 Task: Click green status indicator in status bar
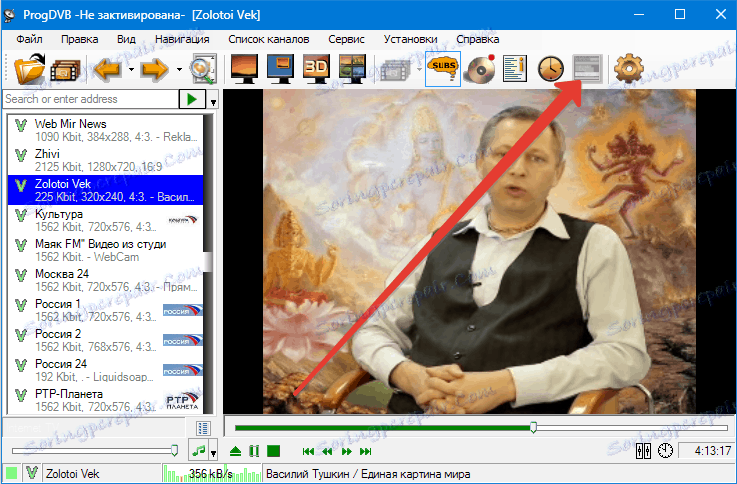[11, 473]
